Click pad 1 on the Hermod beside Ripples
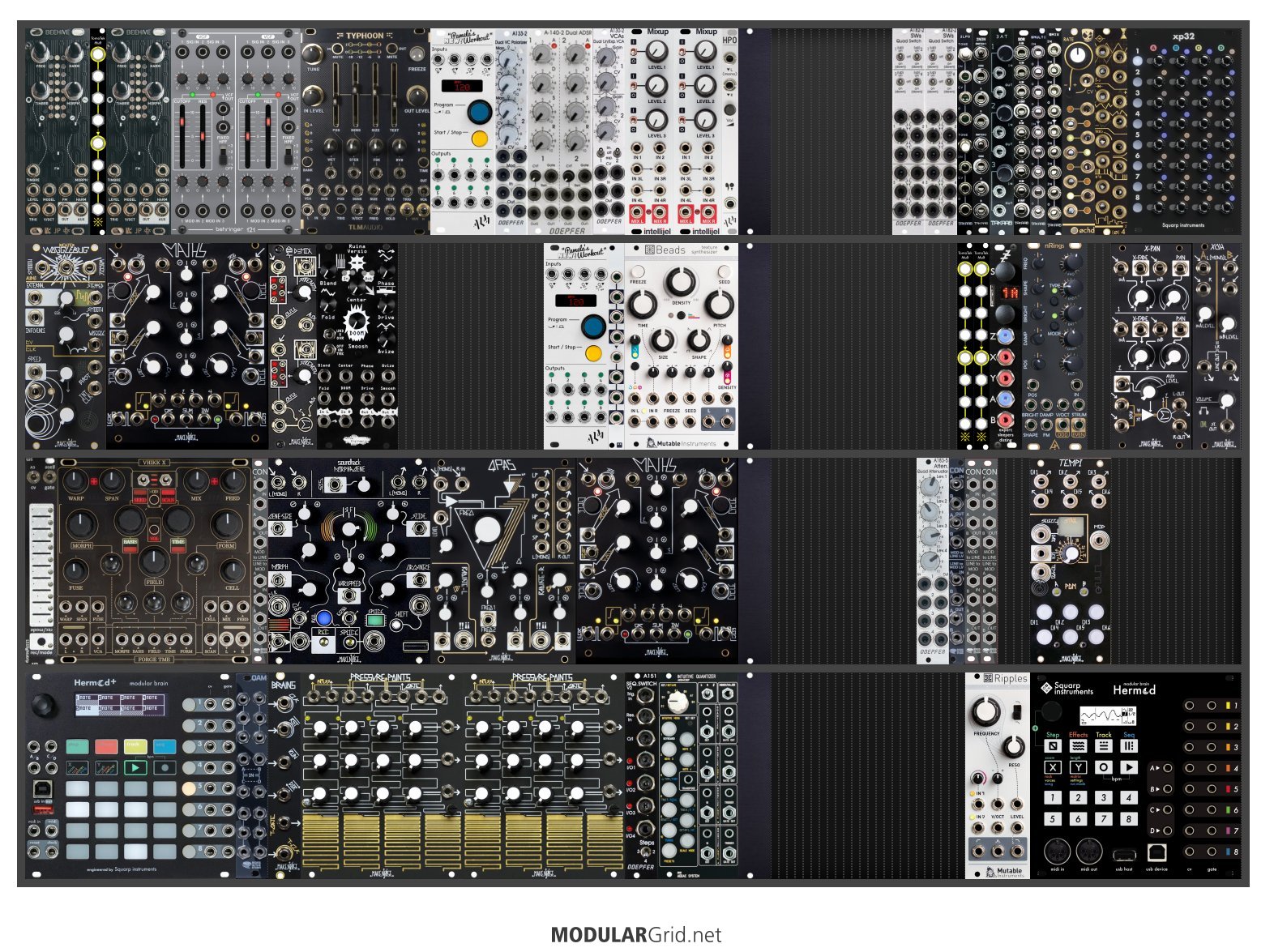 (x=1053, y=797)
